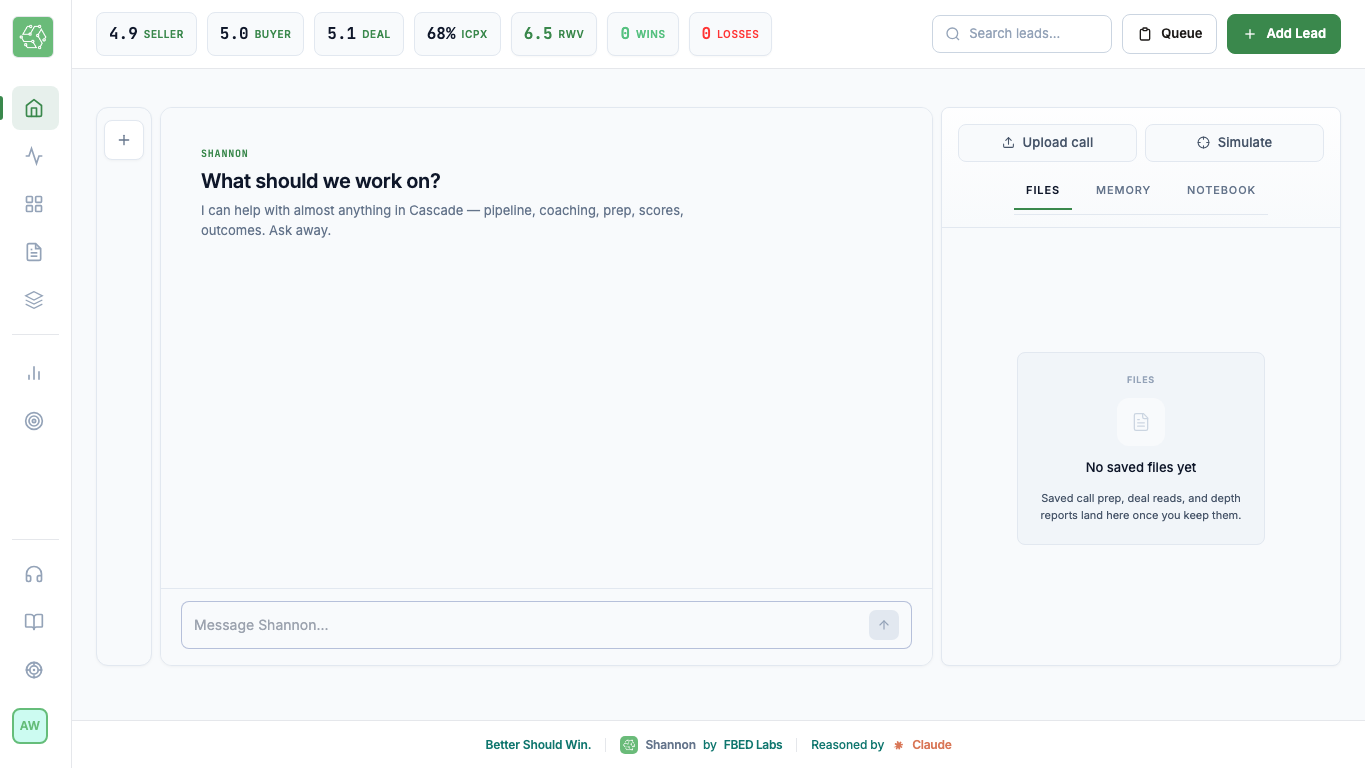Click the 68% ICPX chip

(x=457, y=34)
